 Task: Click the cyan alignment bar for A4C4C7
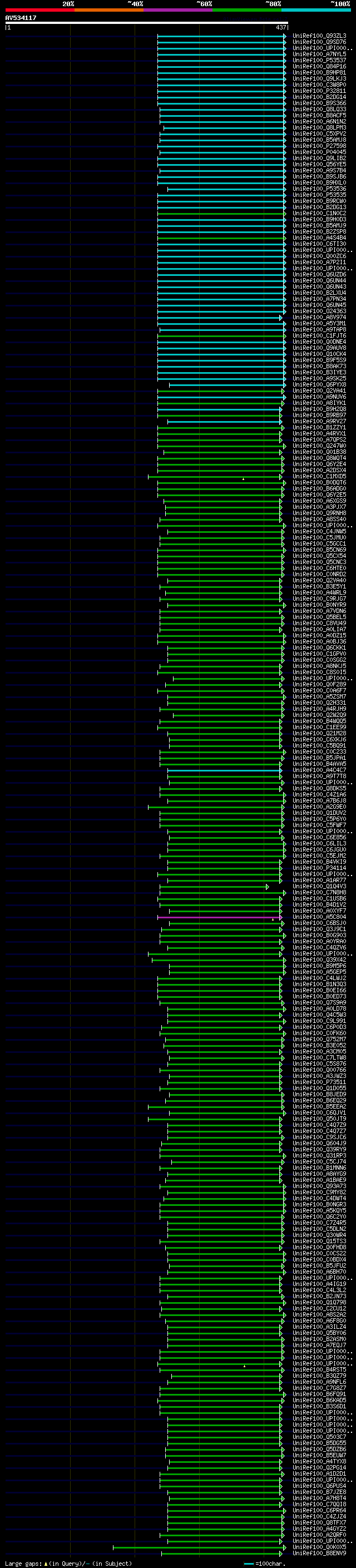tap(225, 770)
